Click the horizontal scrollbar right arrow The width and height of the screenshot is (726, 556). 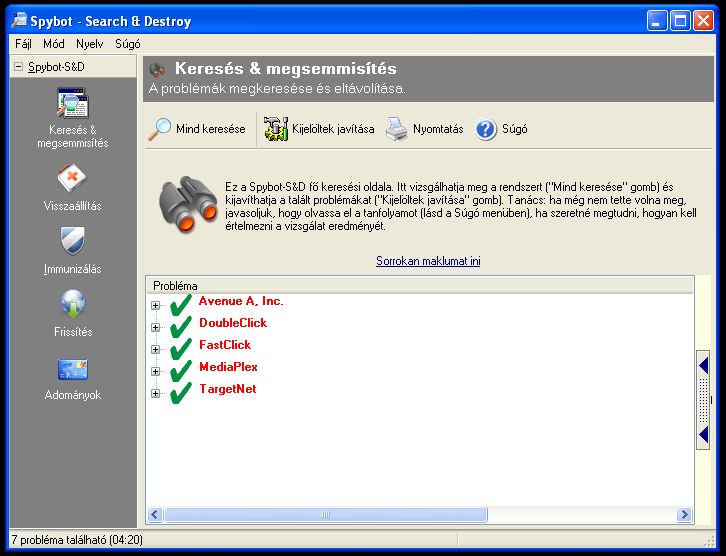click(x=684, y=514)
